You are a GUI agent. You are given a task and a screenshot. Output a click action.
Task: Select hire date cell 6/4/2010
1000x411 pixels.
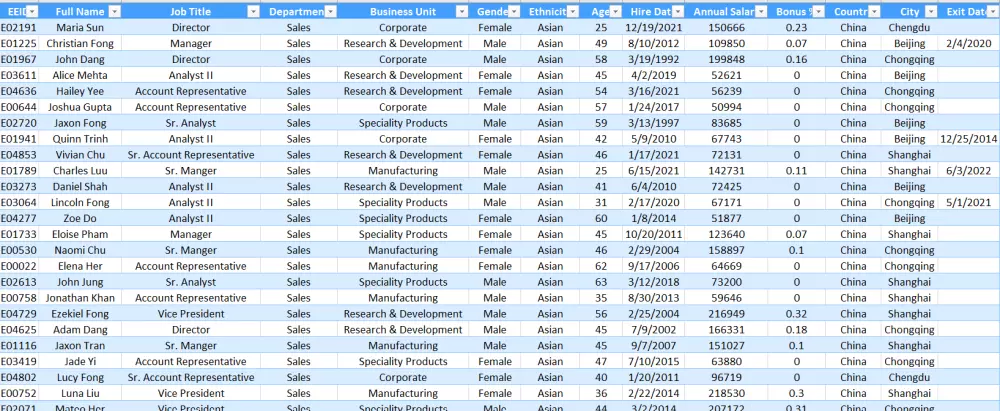pyautogui.click(x=654, y=187)
